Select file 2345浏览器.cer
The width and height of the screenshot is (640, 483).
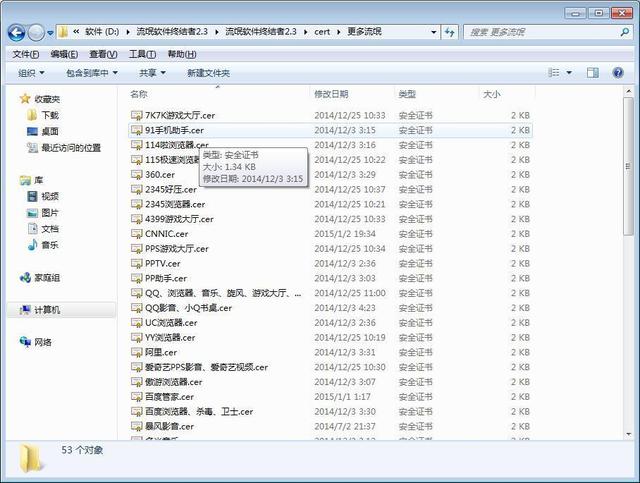coord(331,204)
